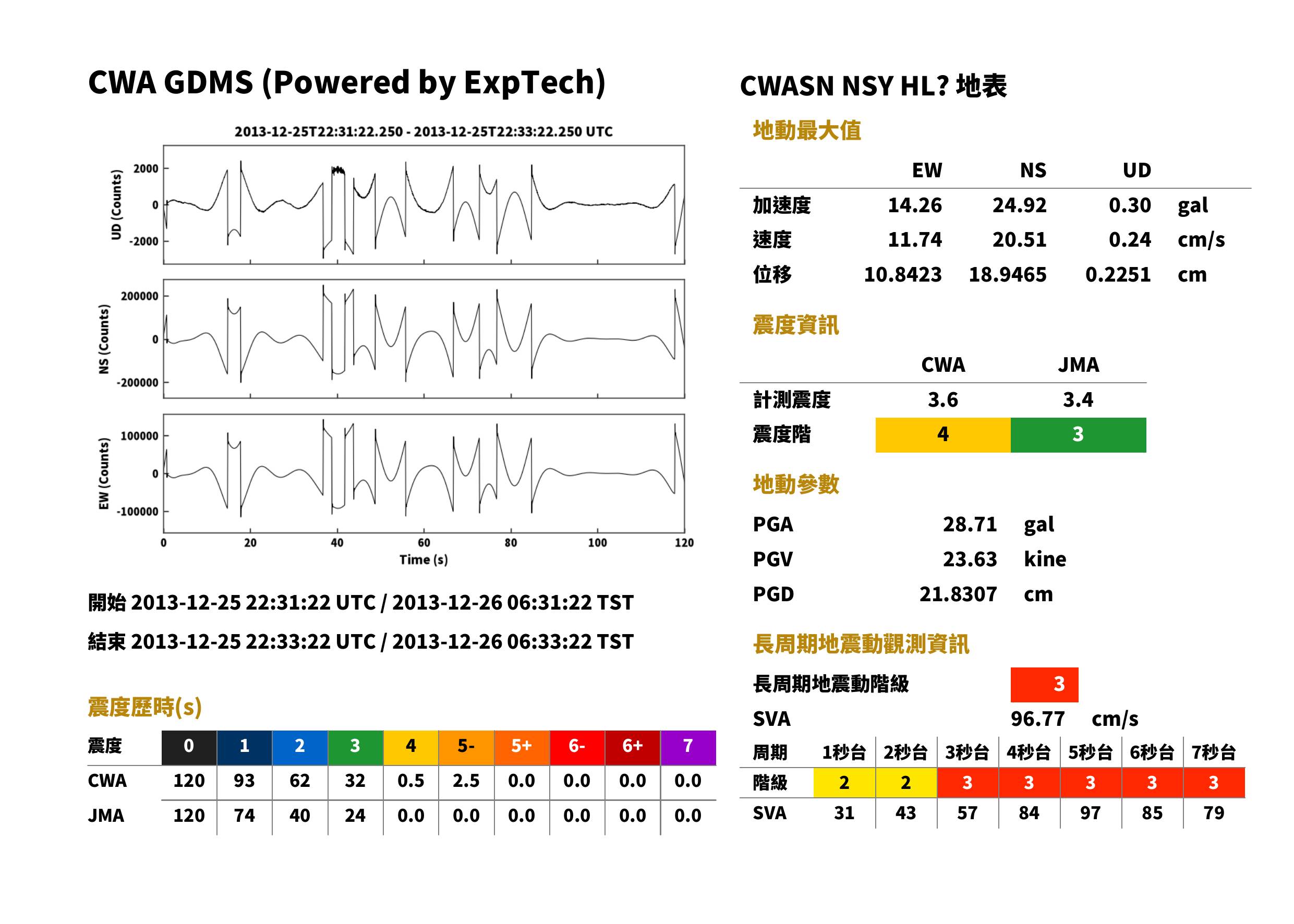This screenshot has width=1294, height=924.
Task: Click the CWA 計測震度 value 3.6
Action: click(943, 399)
